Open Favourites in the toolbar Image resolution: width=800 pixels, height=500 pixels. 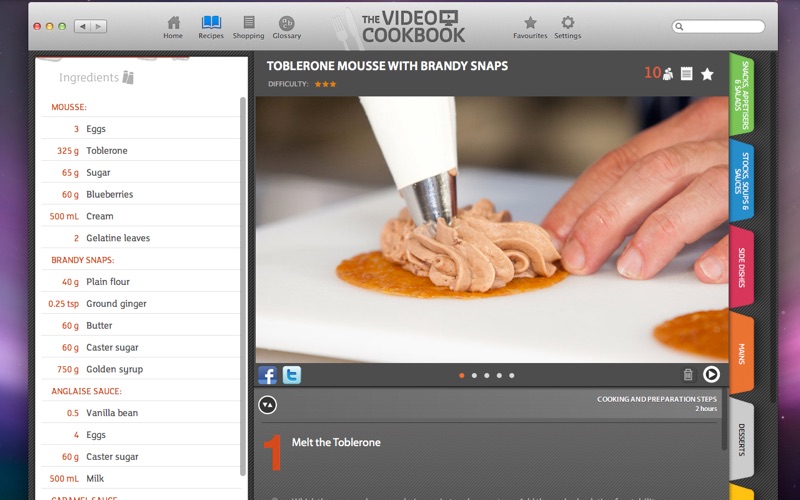[530, 28]
